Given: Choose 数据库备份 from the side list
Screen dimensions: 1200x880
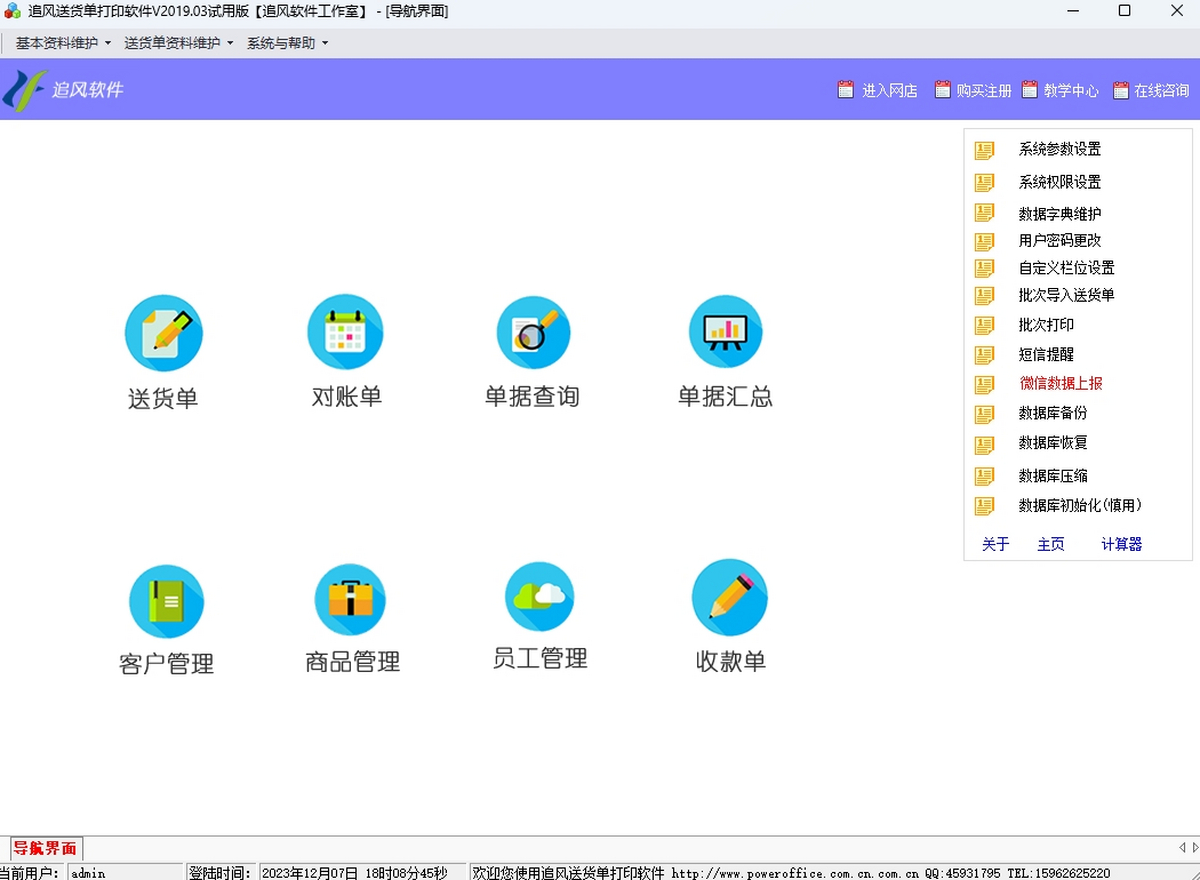Looking at the screenshot, I should coord(1052,413).
